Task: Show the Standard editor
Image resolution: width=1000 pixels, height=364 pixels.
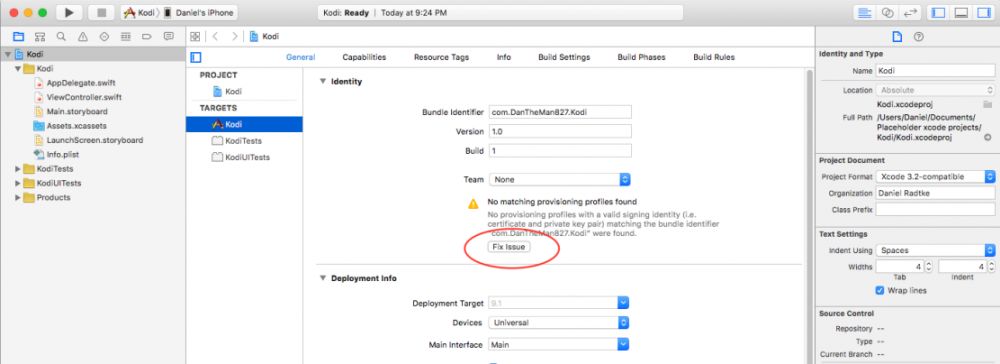Action: 865,13
